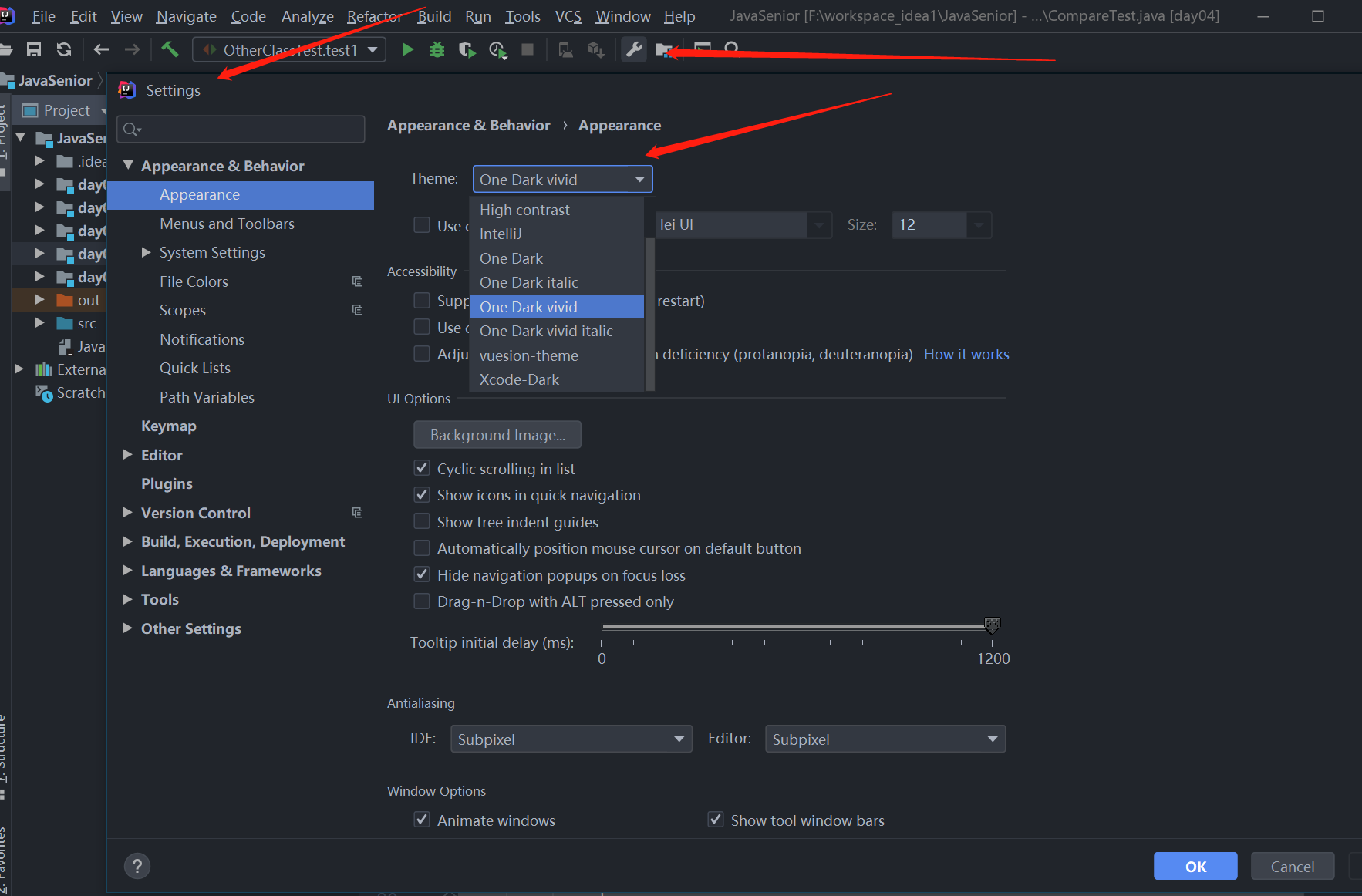Image resolution: width=1362 pixels, height=896 pixels.
Task: Select IntelliJ theme option
Action: (x=557, y=234)
